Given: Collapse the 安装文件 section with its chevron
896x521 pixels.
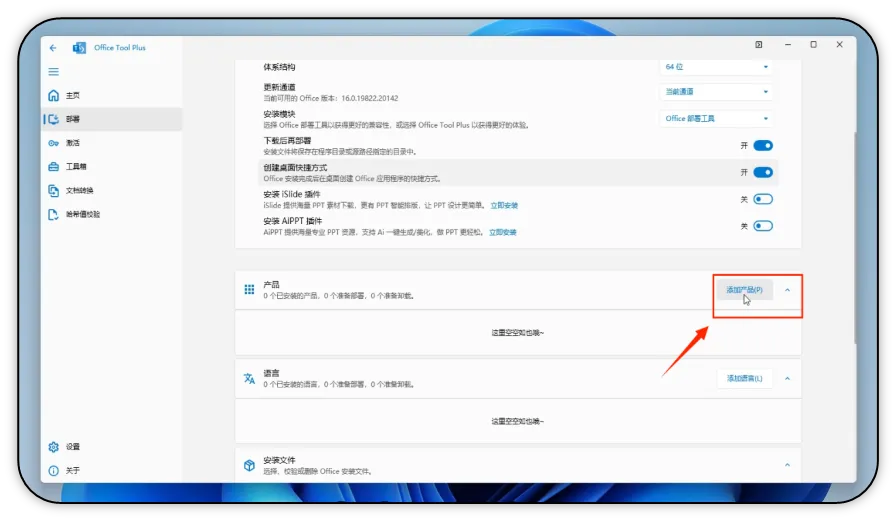Looking at the screenshot, I should point(787,465).
